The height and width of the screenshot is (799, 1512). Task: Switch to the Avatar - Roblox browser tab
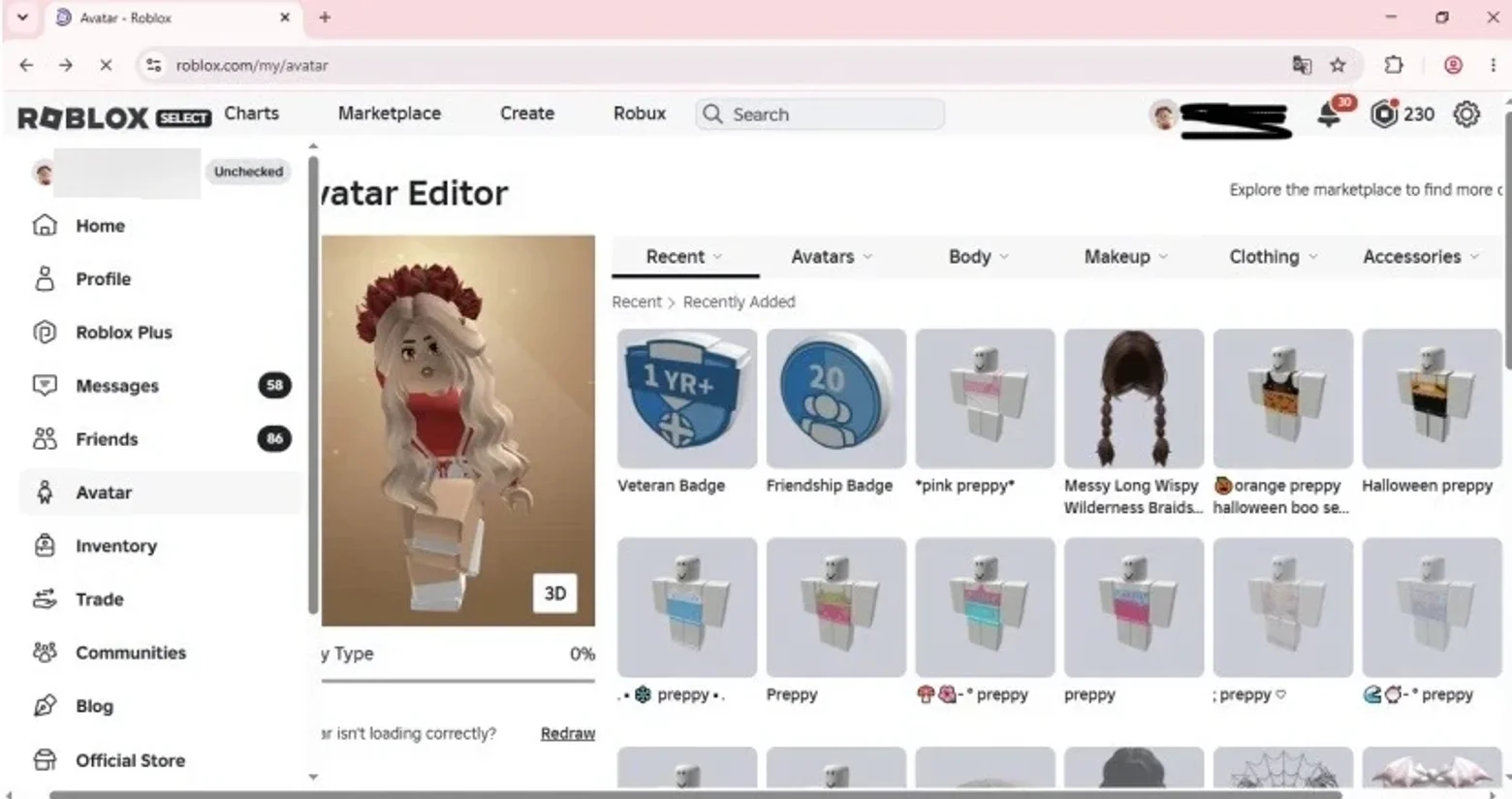(x=173, y=17)
